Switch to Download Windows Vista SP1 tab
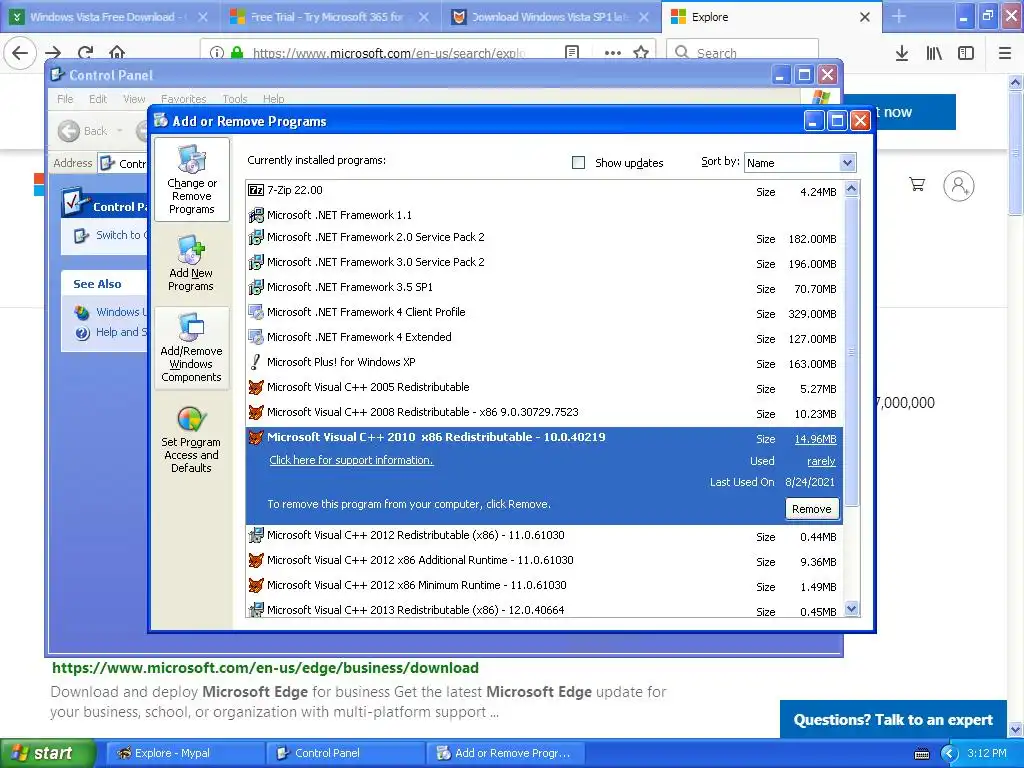 coord(551,17)
